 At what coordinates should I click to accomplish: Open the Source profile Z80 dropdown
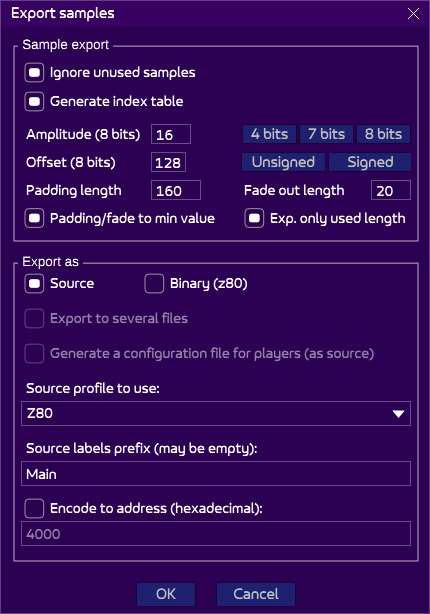(216, 414)
